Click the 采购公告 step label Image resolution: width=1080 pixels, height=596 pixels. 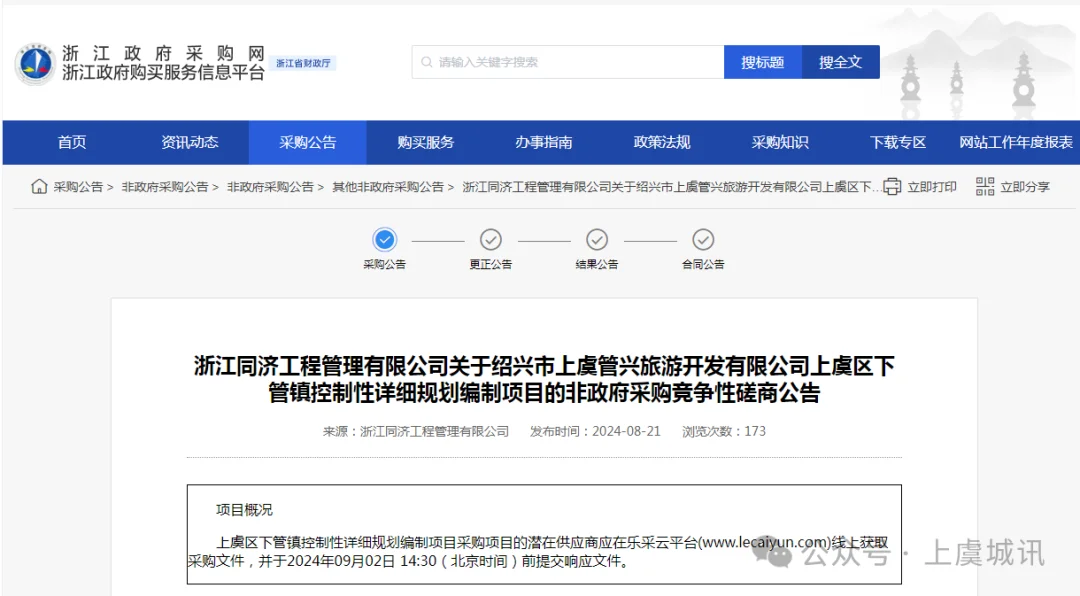click(384, 265)
